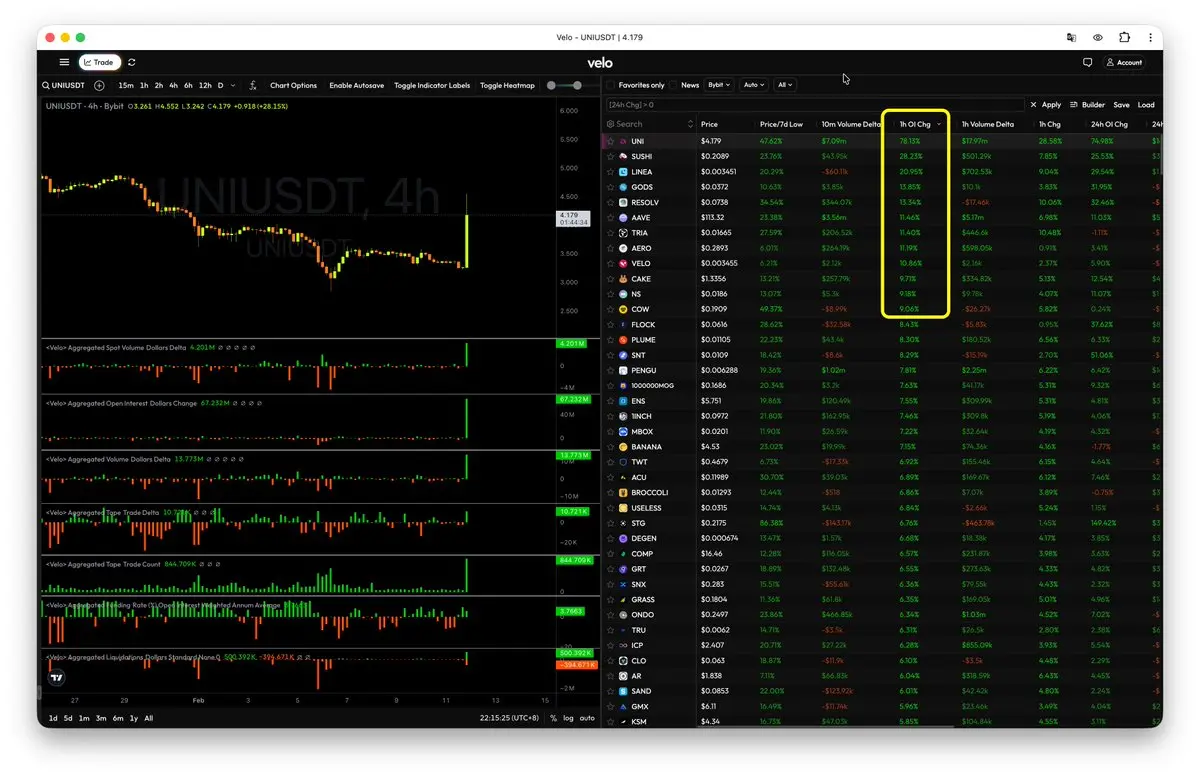Select the 15m timeframe

(x=126, y=85)
